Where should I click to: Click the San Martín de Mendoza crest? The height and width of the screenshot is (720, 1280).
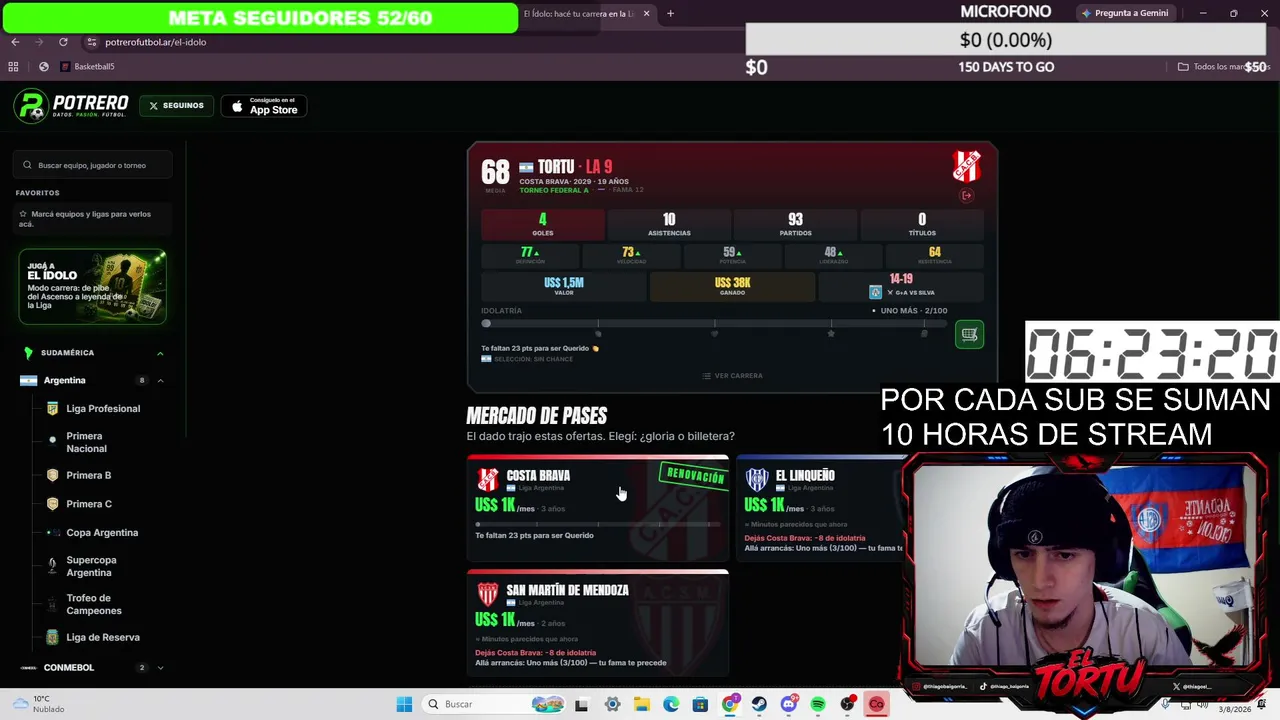click(x=488, y=594)
